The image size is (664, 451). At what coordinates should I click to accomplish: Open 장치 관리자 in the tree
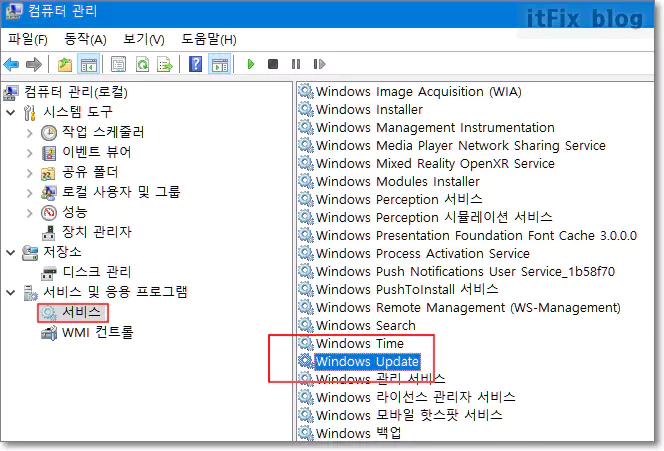pos(97,232)
